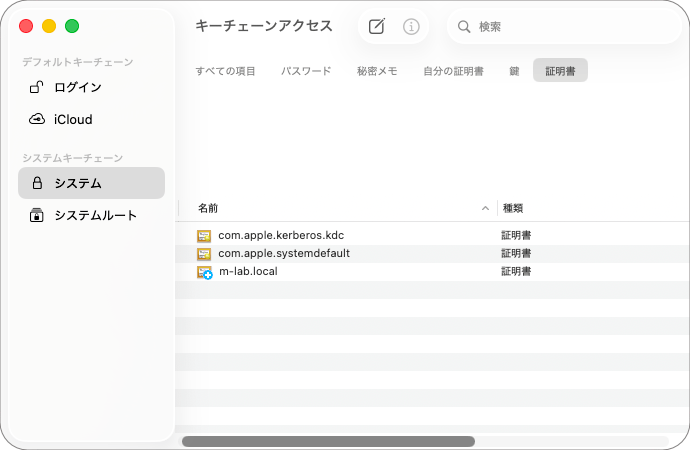Switch to 自分の証明書 tab

coord(453,71)
